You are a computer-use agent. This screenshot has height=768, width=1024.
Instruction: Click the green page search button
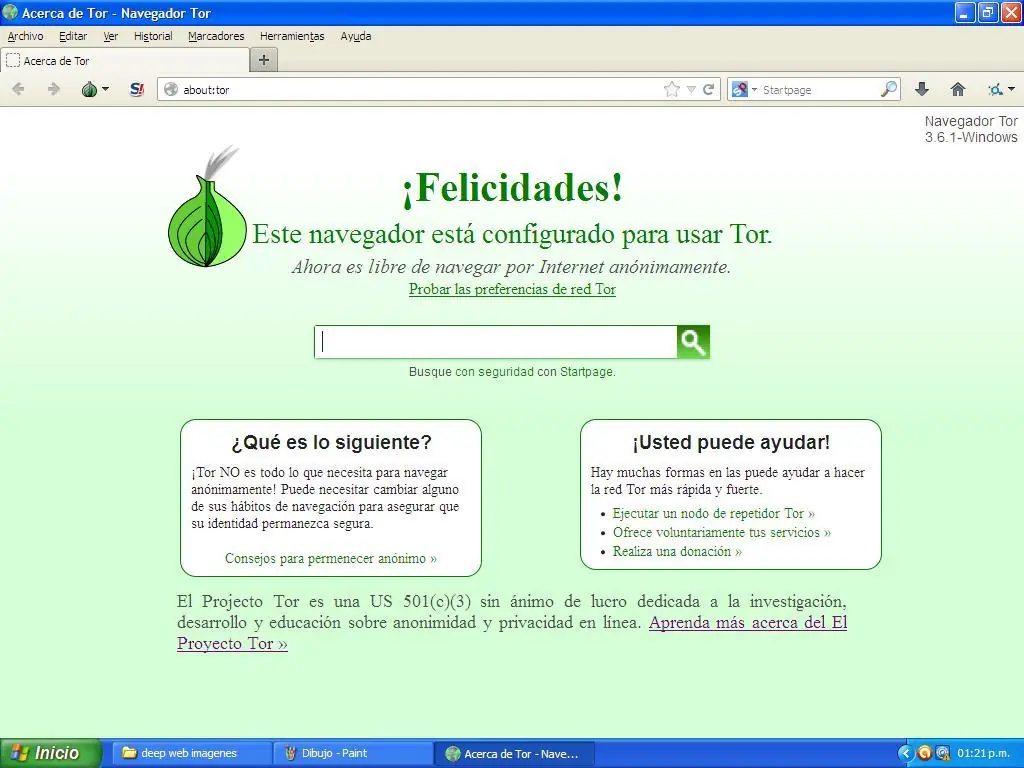[x=693, y=342]
